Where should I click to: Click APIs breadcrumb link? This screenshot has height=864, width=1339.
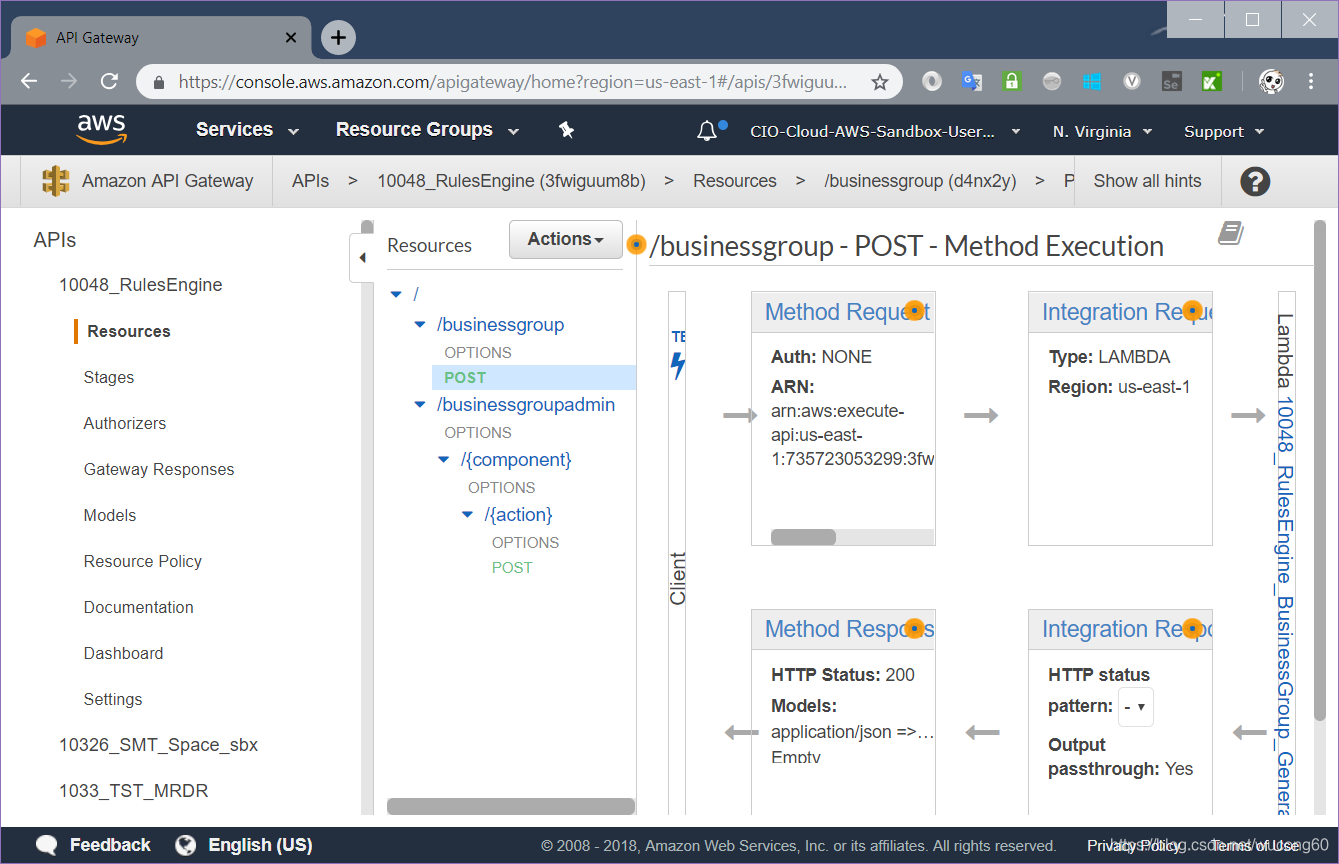pyautogui.click(x=310, y=181)
